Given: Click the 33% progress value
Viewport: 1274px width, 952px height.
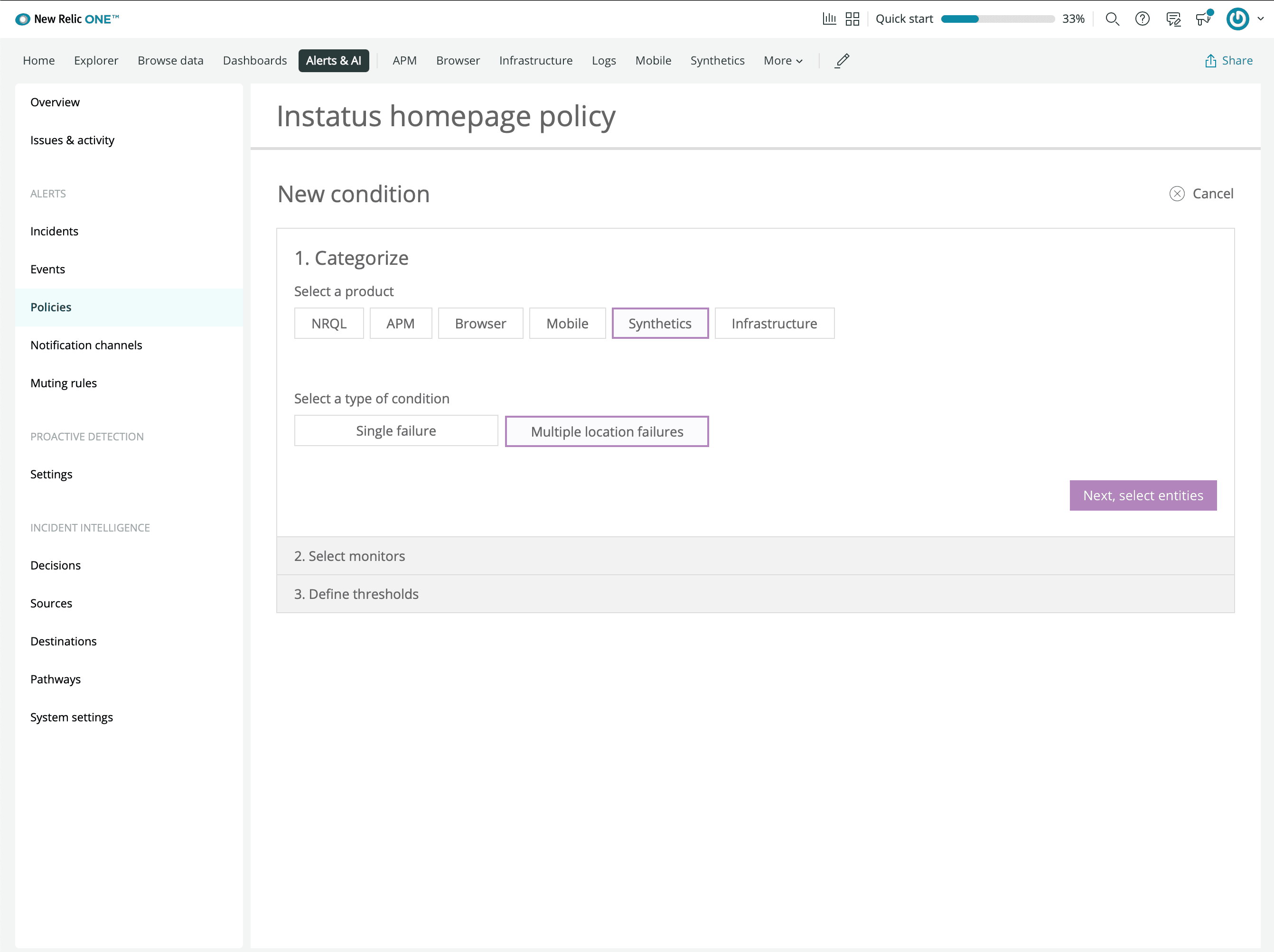Looking at the screenshot, I should [1073, 19].
